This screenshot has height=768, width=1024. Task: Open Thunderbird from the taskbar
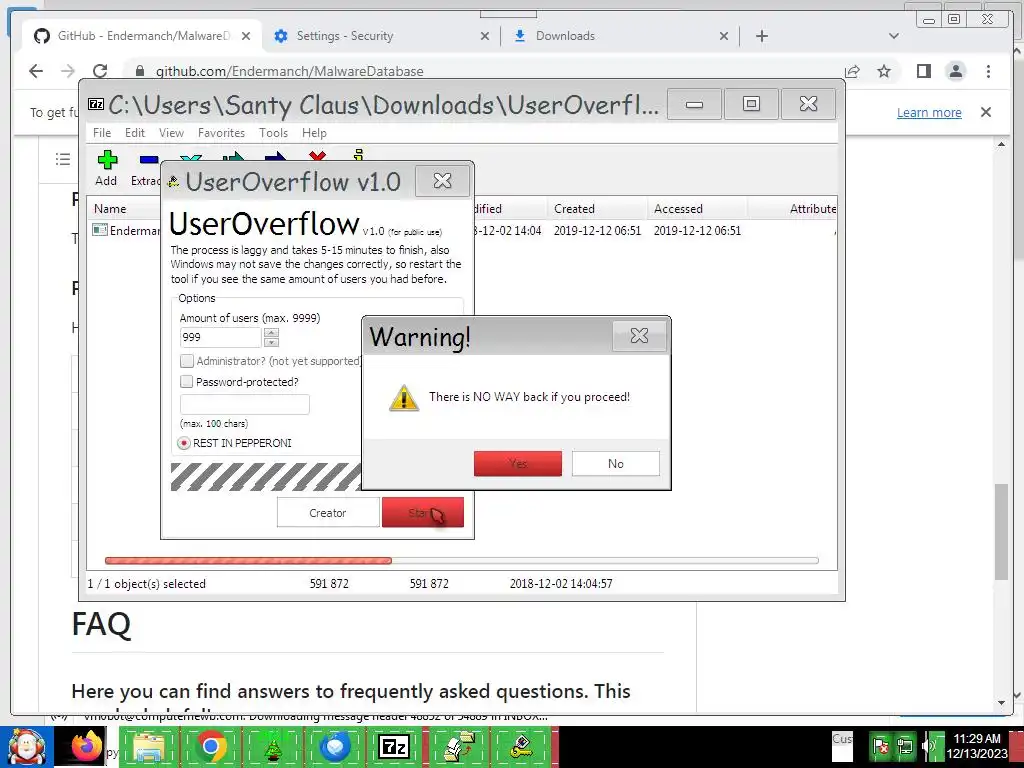[335, 747]
